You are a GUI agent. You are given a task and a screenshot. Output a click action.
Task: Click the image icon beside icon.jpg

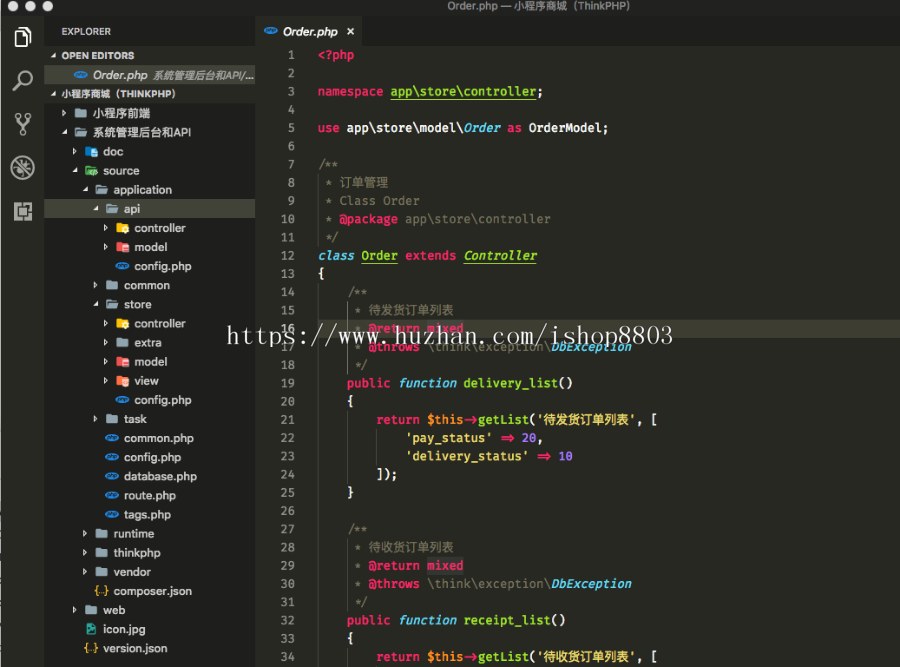[x=91, y=629]
